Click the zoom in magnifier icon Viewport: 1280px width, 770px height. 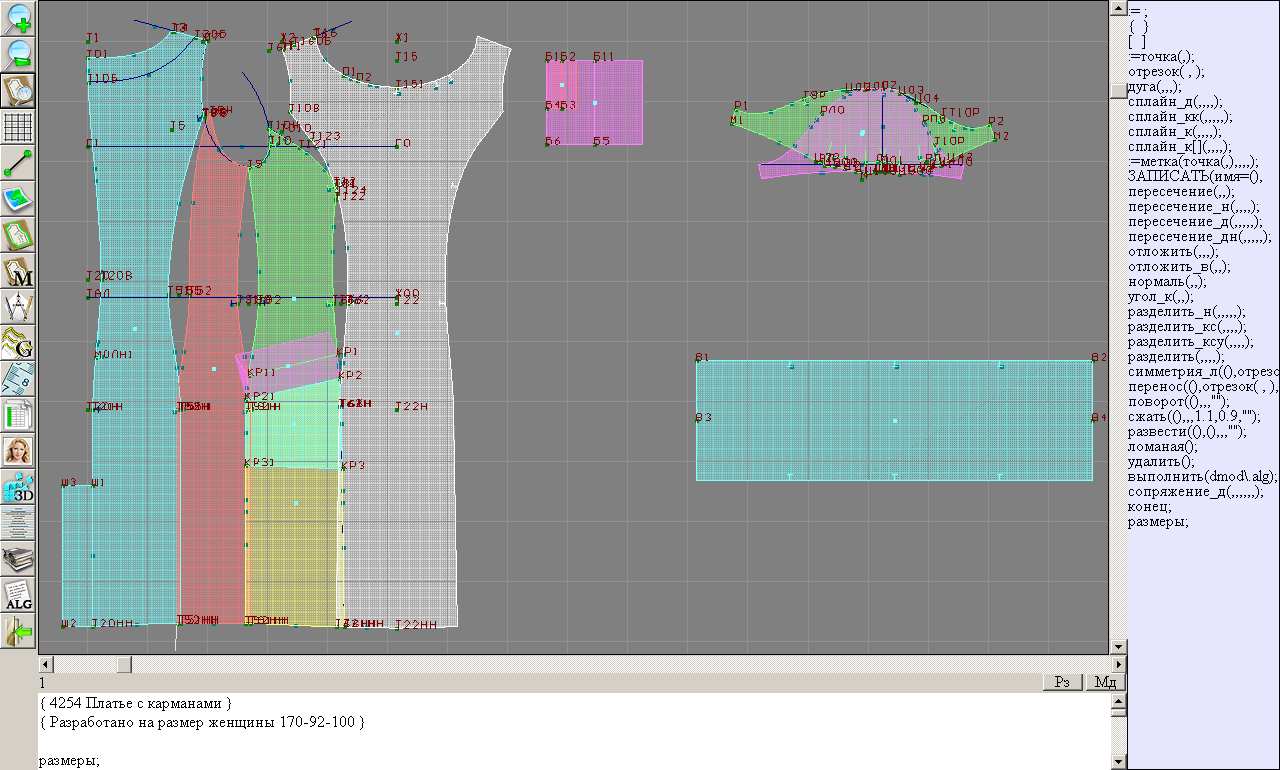coord(19,18)
